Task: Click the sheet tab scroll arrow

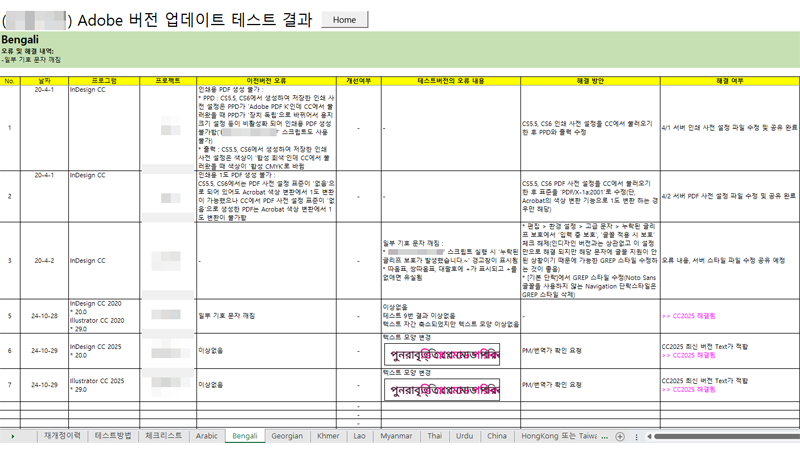Action: pyautogui.click(x=13, y=437)
